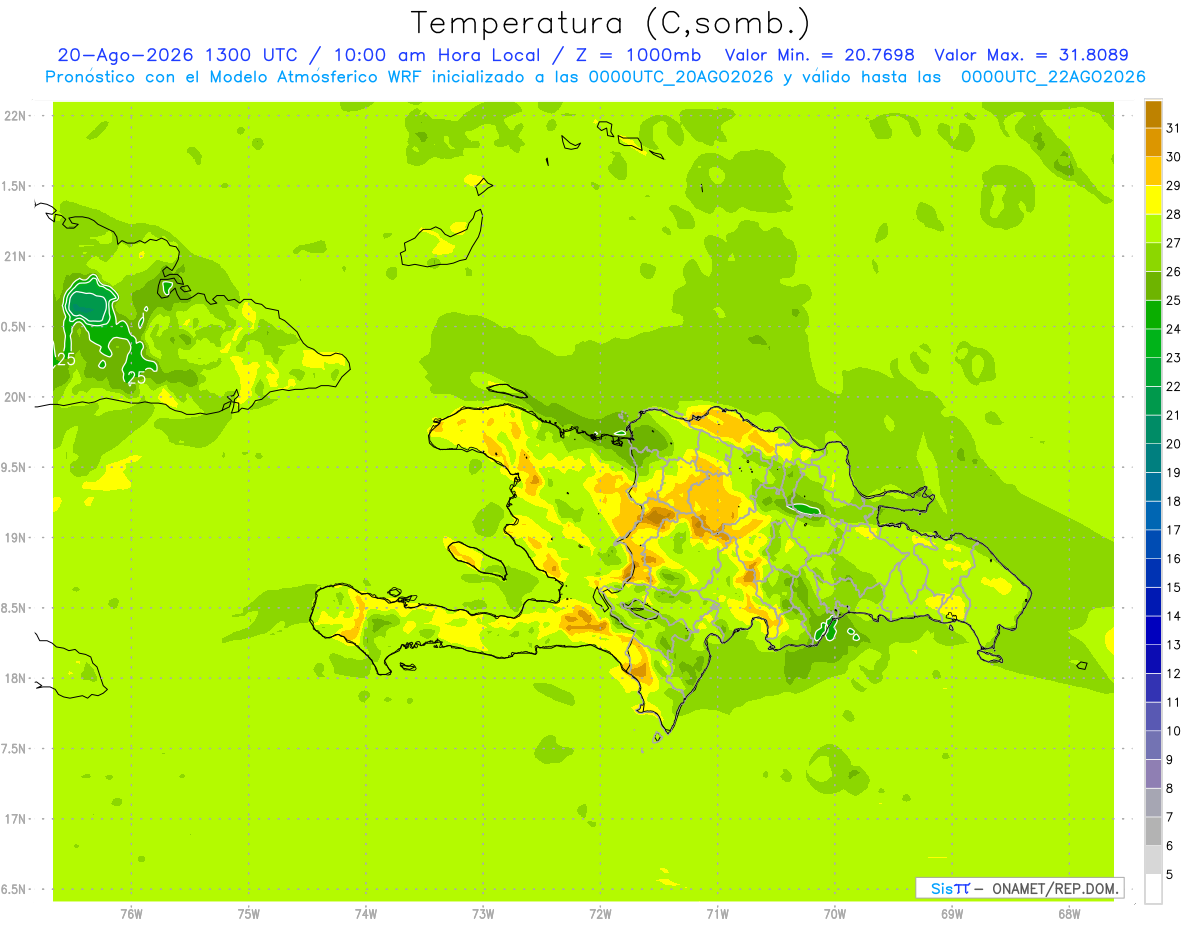The height and width of the screenshot is (927, 1200).
Task: Pick the legend swatch between 26 and 27
Action: (1153, 257)
